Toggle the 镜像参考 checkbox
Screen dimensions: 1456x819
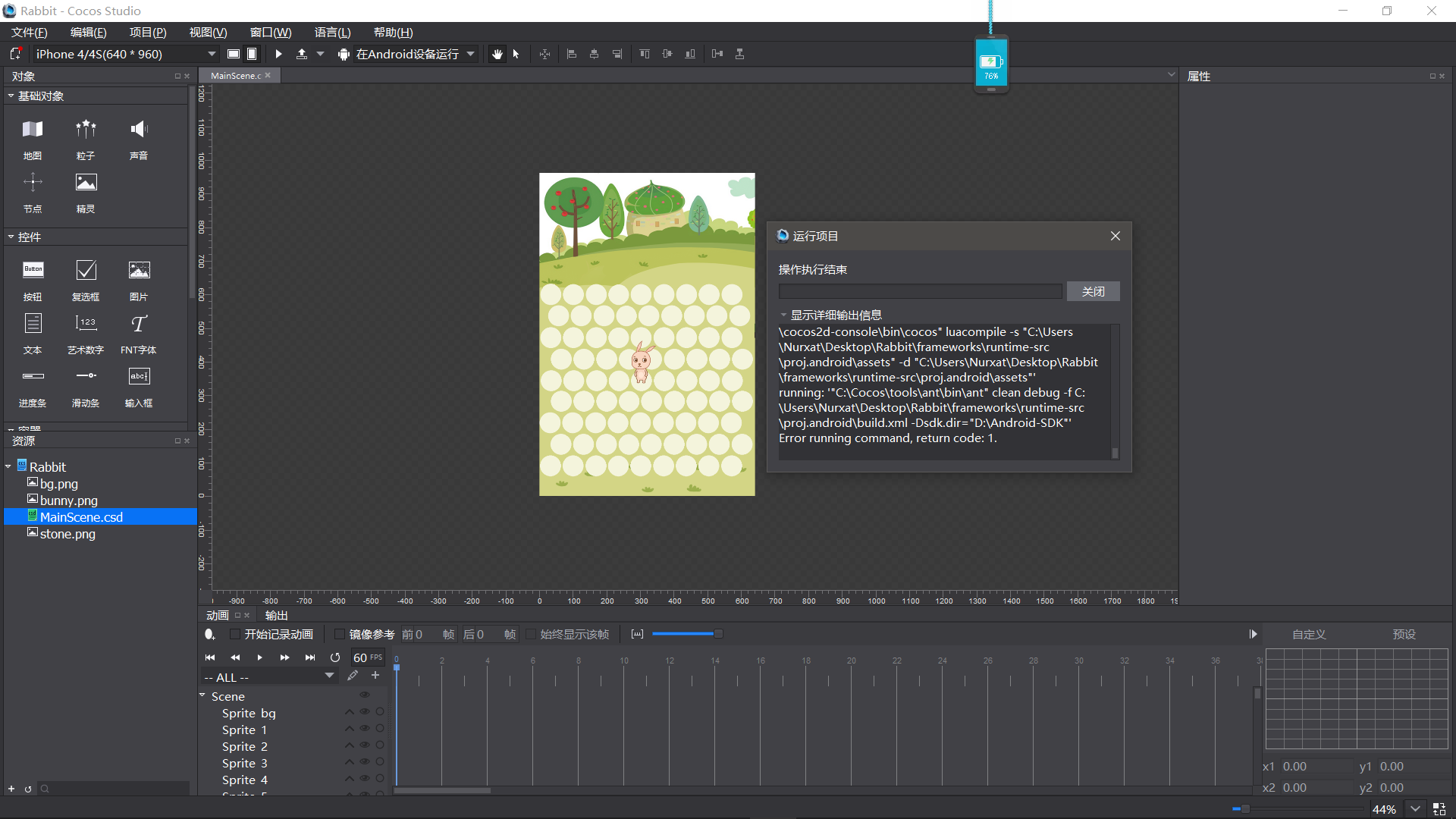coord(340,635)
